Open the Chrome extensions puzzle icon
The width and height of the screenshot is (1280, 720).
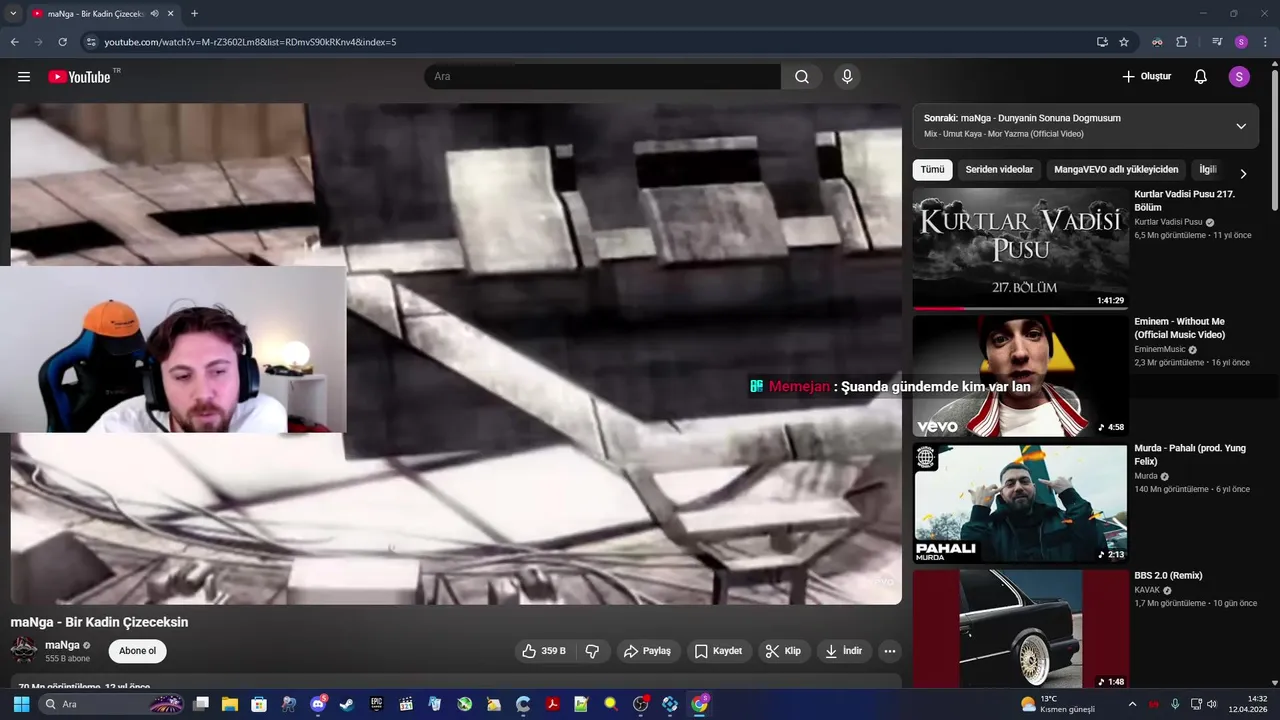tap(1181, 42)
